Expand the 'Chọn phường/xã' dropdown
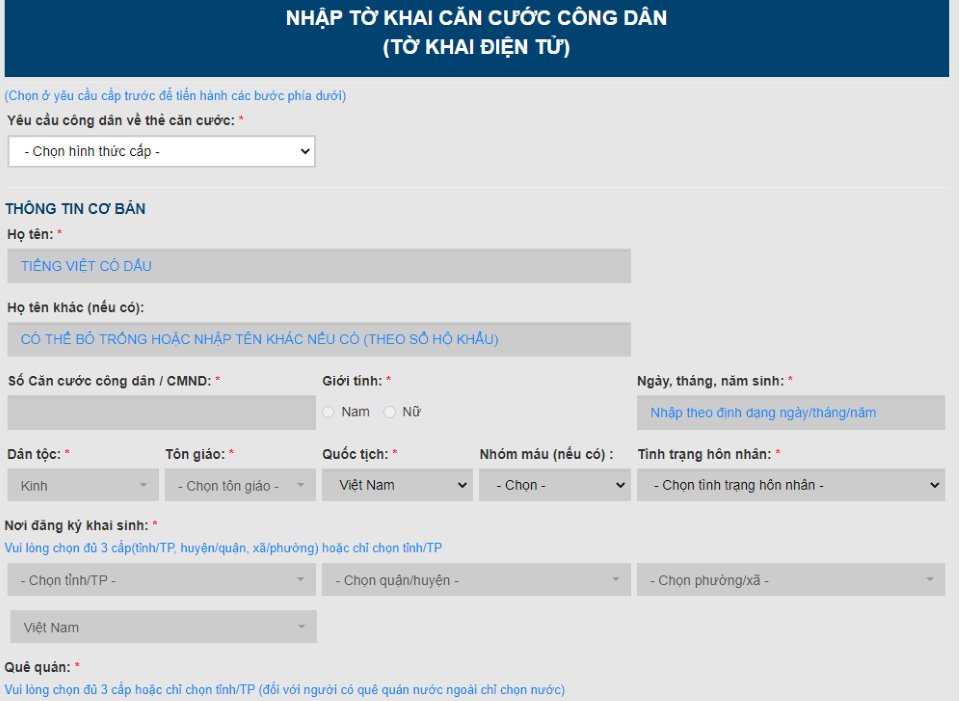Screen dimensions: 960x701 point(790,579)
